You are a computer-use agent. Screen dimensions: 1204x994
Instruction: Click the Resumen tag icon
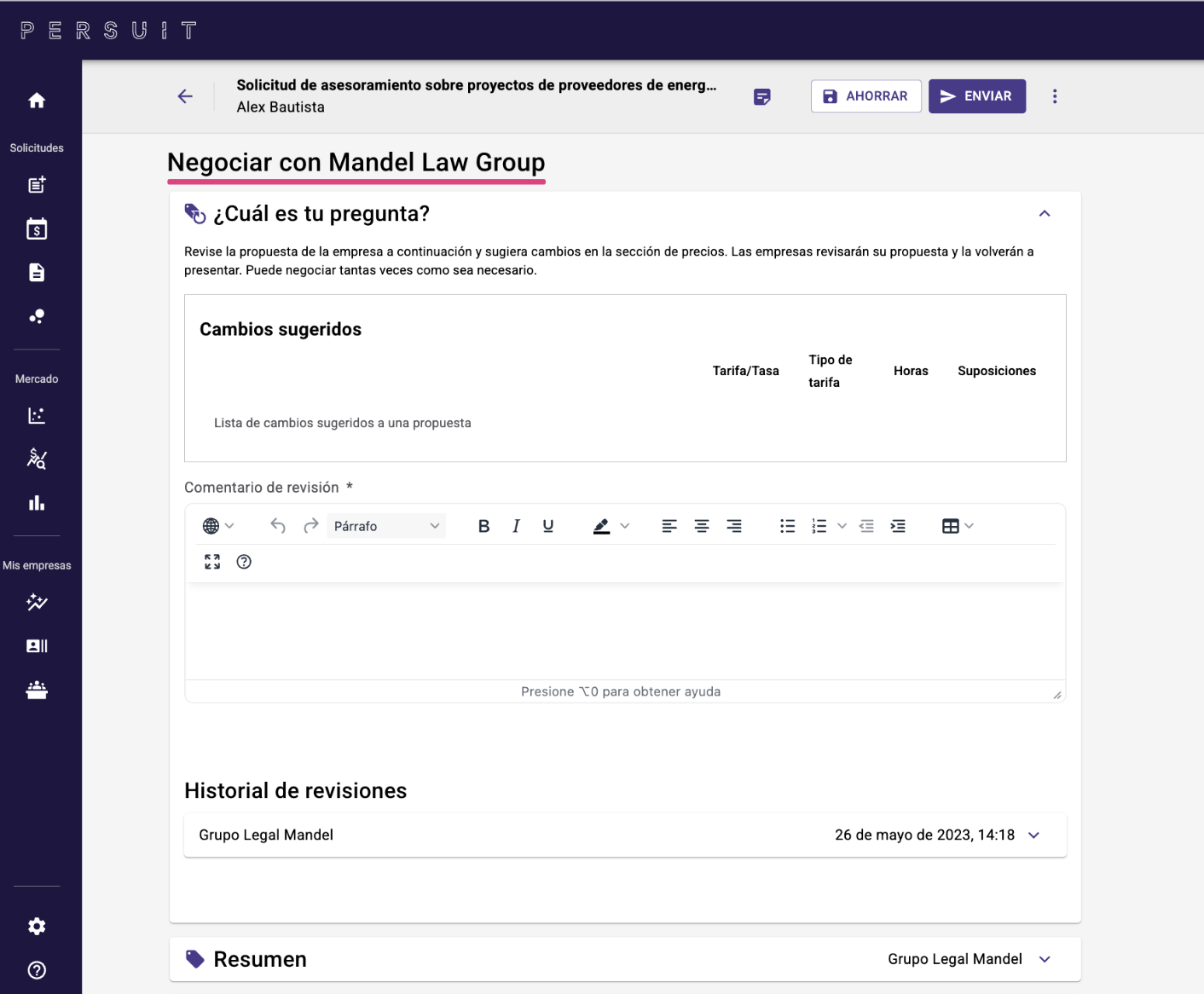(195, 960)
